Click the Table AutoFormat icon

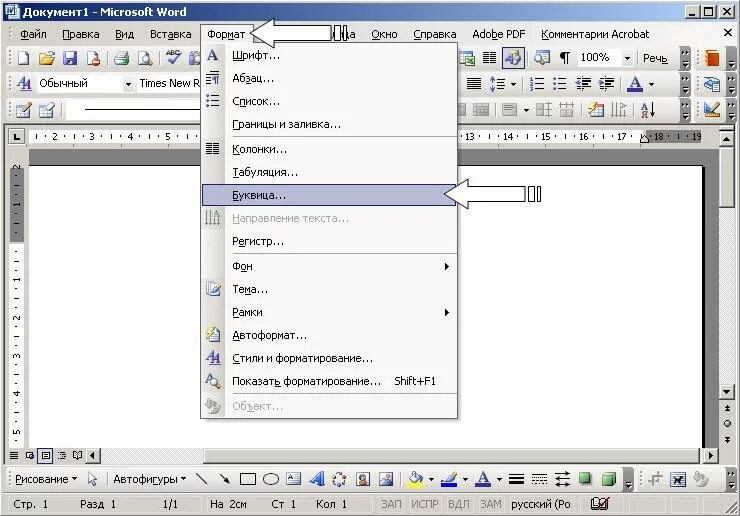click(x=596, y=110)
